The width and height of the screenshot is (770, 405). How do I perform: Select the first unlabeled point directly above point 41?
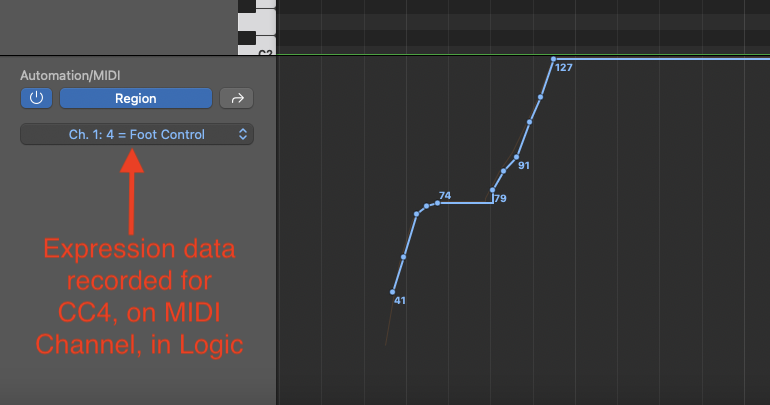403,257
